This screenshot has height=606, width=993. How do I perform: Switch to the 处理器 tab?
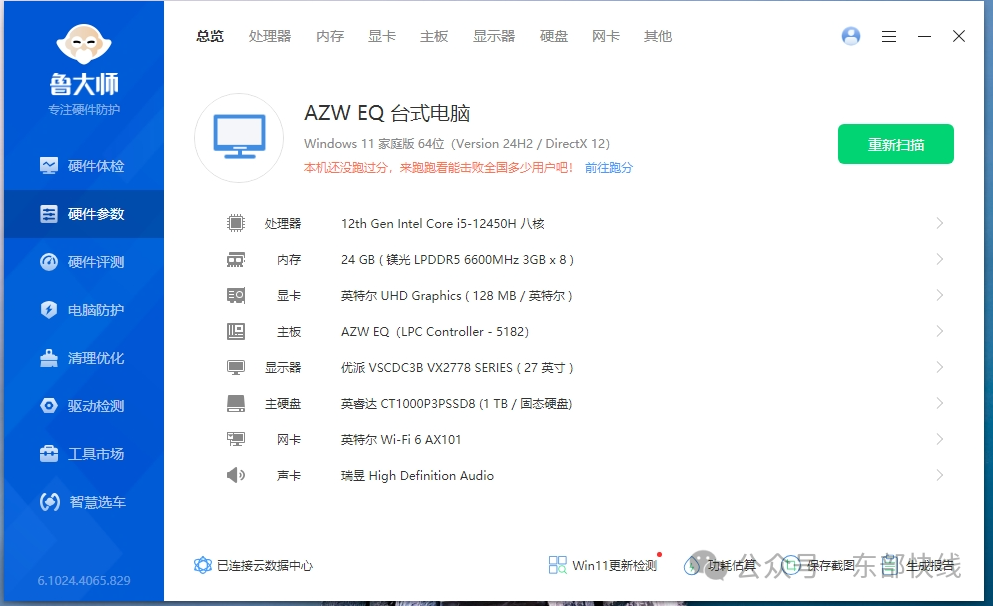pos(270,36)
